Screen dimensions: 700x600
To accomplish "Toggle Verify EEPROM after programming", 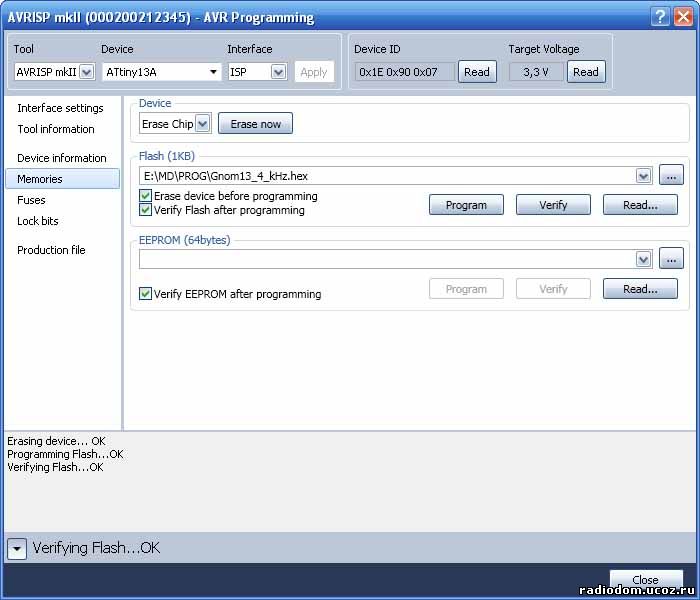I will pyautogui.click(x=145, y=294).
